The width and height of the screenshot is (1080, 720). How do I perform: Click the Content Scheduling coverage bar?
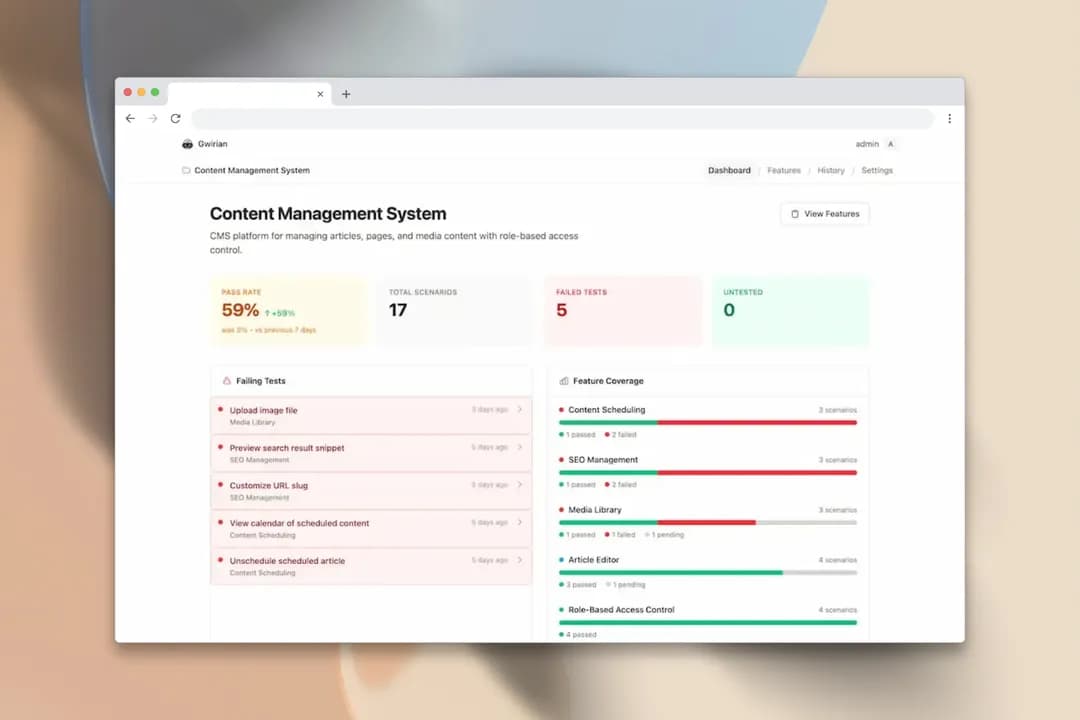click(x=708, y=422)
